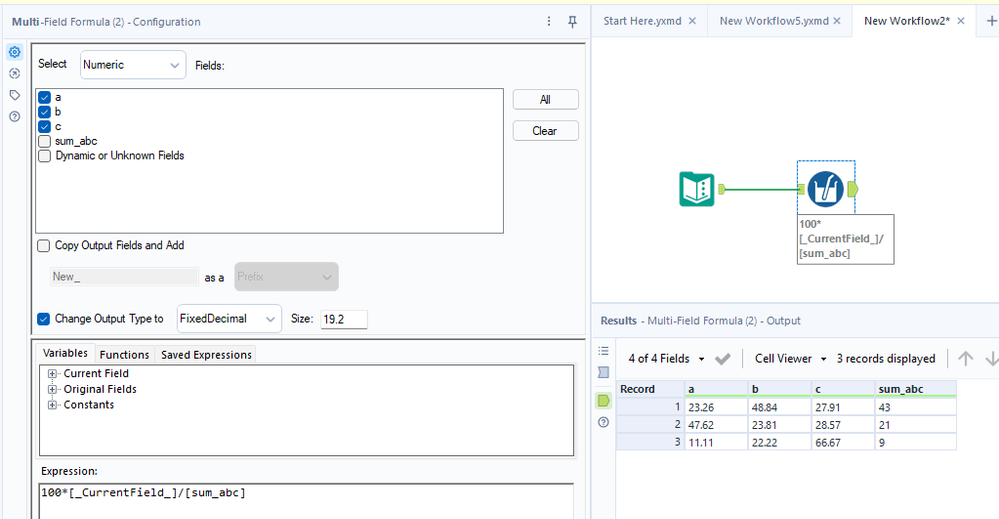Open the Navigation icon in config sidebar
This screenshot has width=999, height=519.
pyautogui.click(x=15, y=74)
